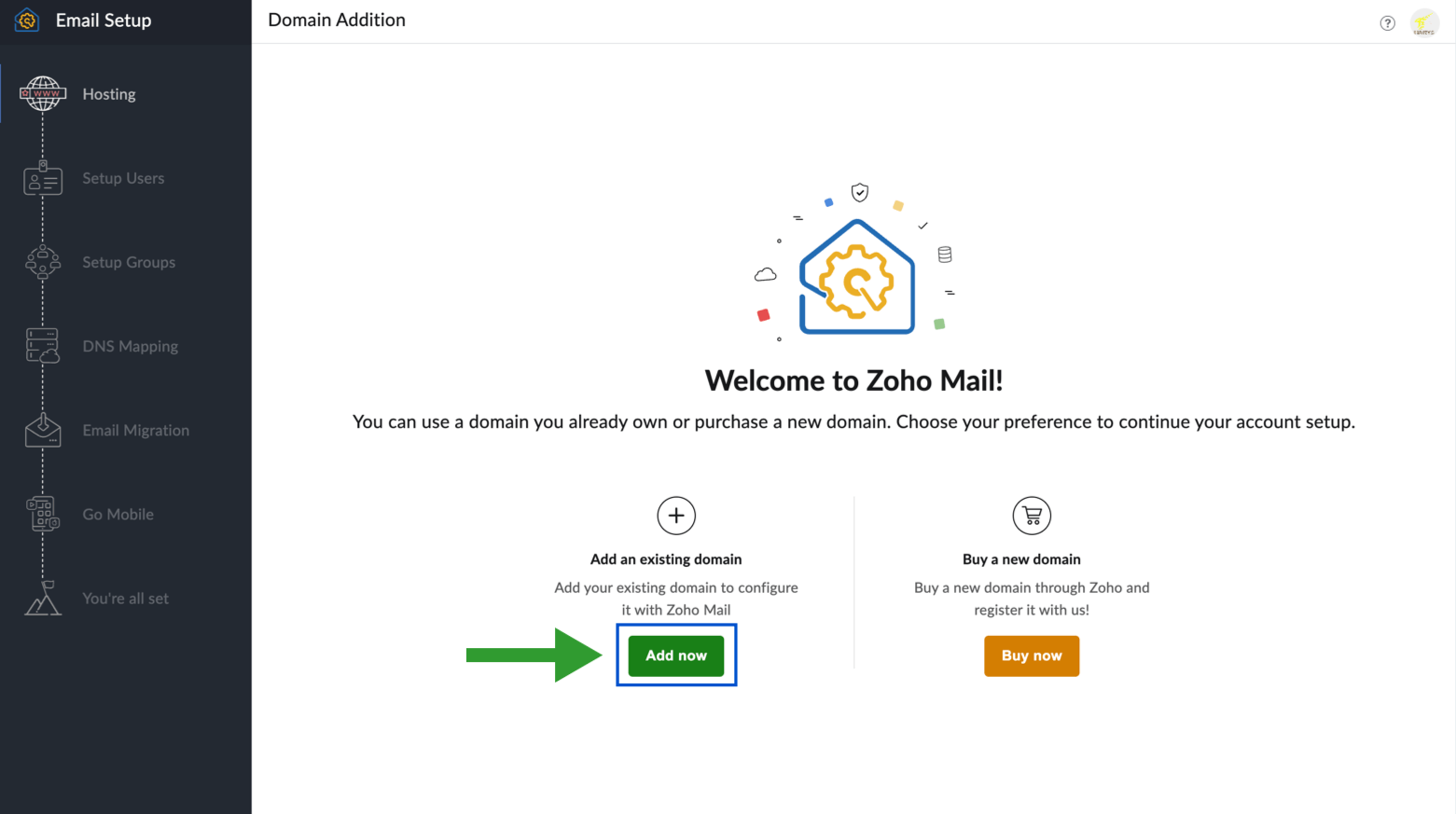Click the Setup Users ID card icon
Screen dimensions: 1456x814
[x=43, y=178]
